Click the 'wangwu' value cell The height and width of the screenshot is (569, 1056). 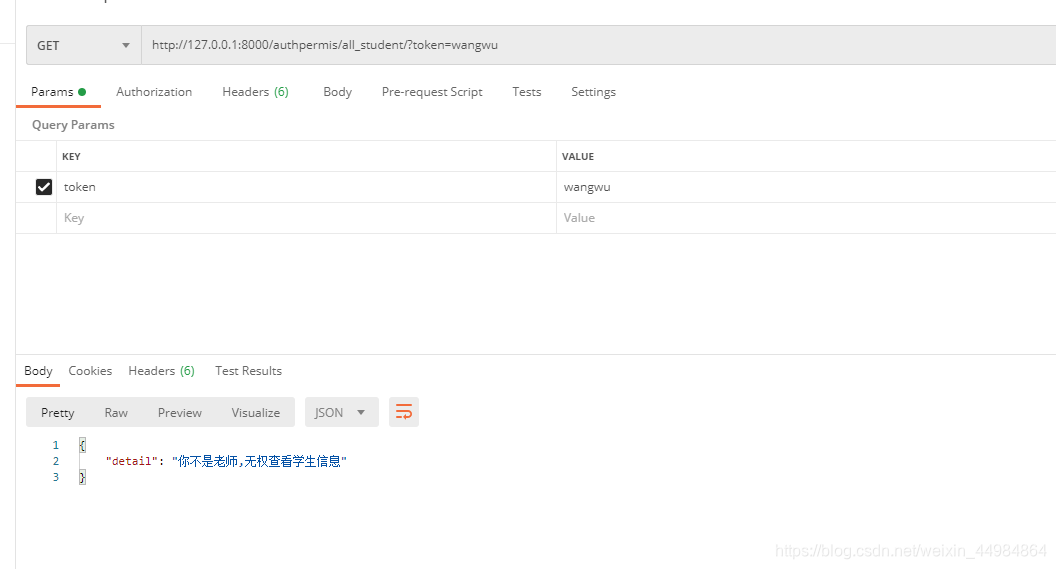pyautogui.click(x=806, y=187)
